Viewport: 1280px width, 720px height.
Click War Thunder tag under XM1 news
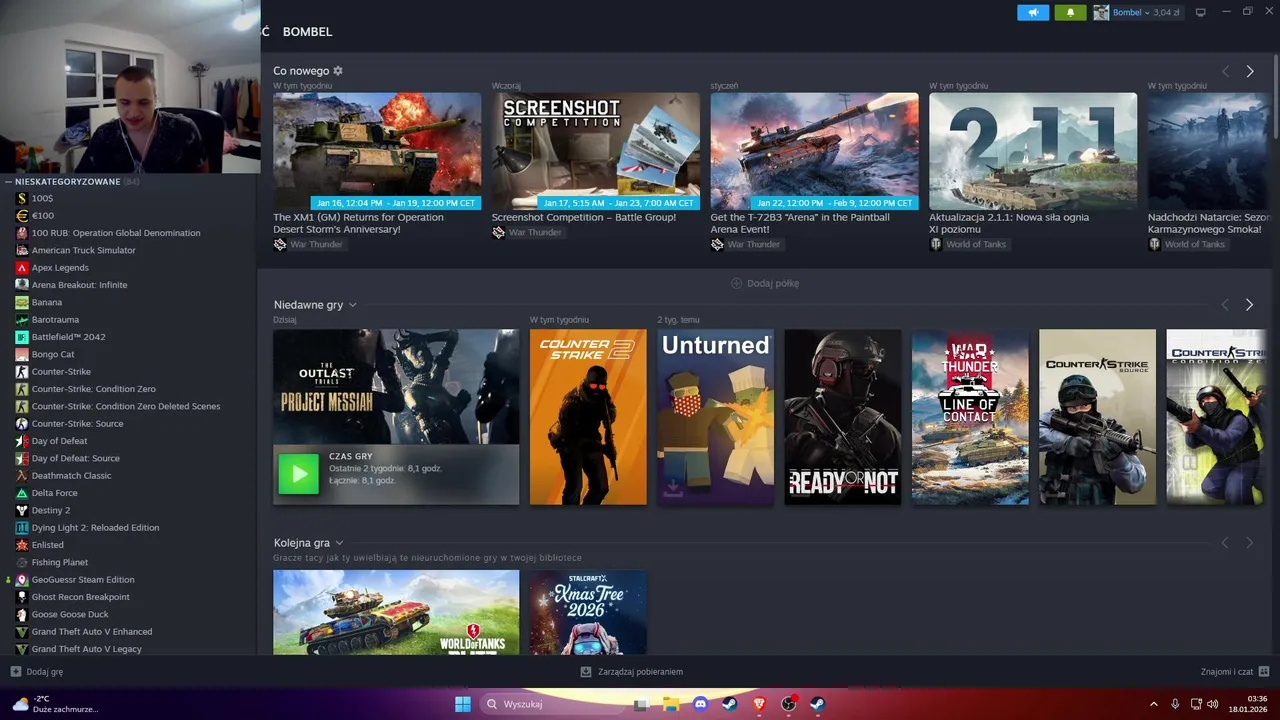[x=309, y=244]
